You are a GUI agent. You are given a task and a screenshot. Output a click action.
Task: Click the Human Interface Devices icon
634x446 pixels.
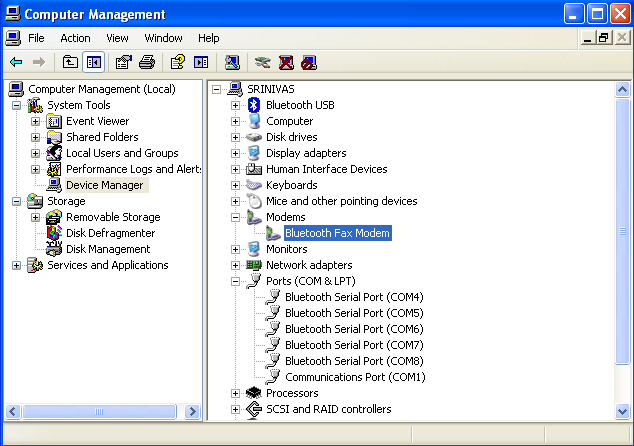coord(254,169)
